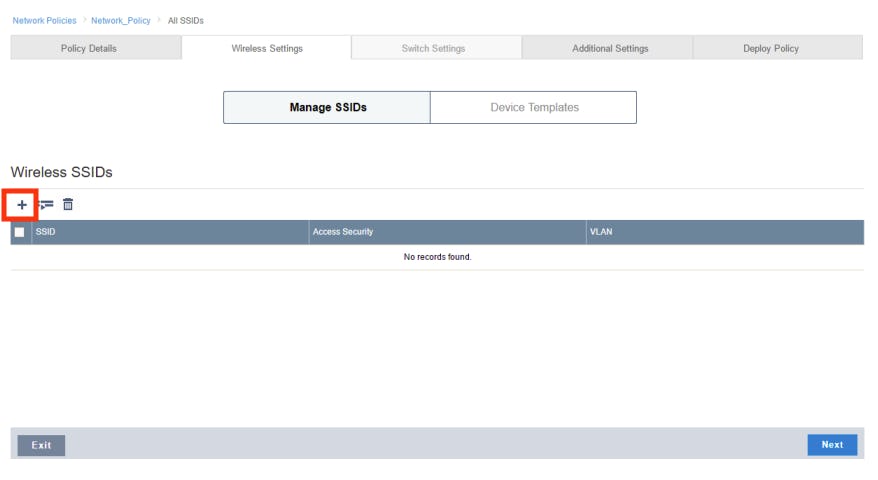
Task: Click the select existing SSID list icon
Action: coord(46,205)
